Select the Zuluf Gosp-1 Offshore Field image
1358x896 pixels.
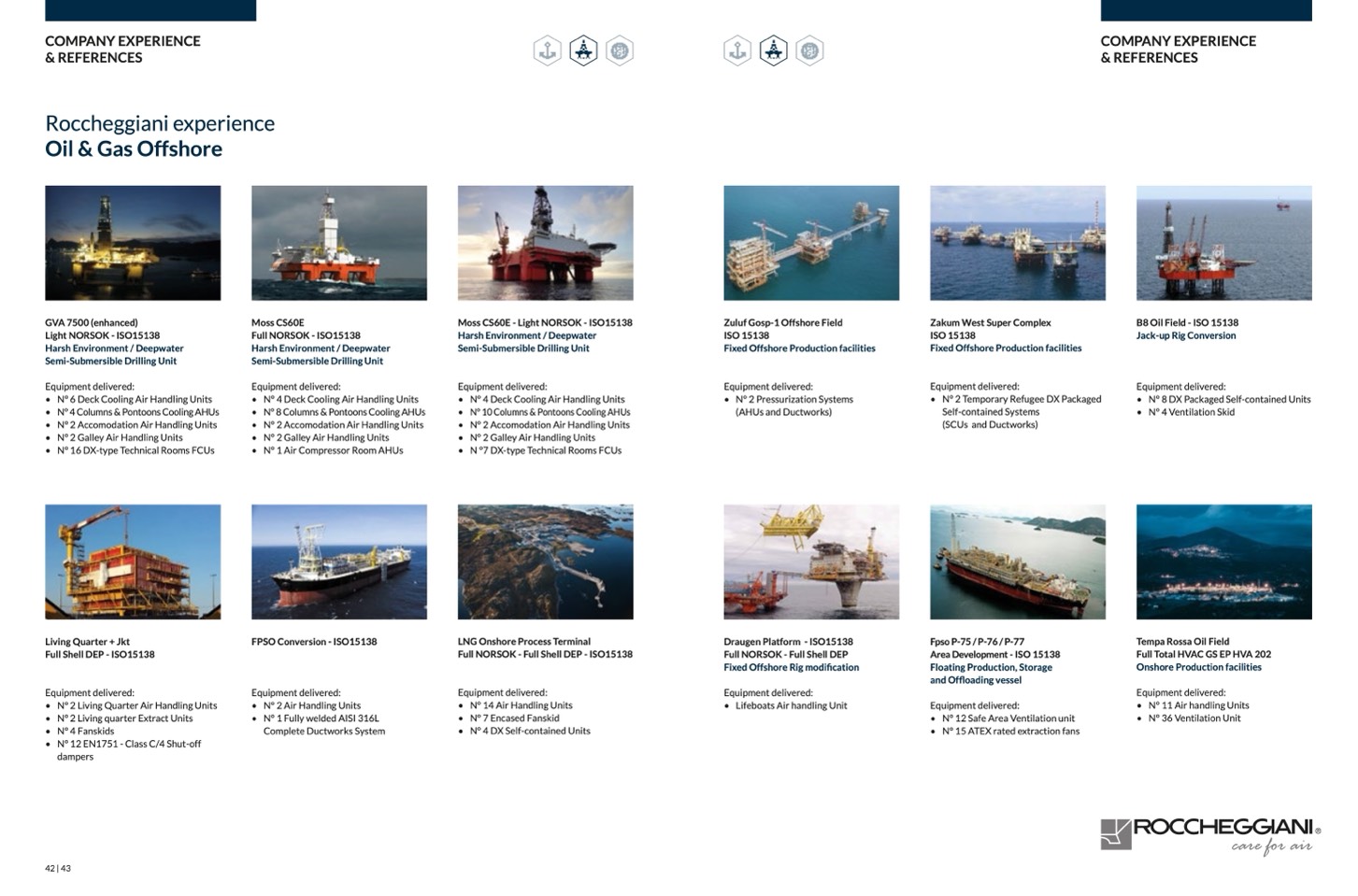click(x=811, y=243)
